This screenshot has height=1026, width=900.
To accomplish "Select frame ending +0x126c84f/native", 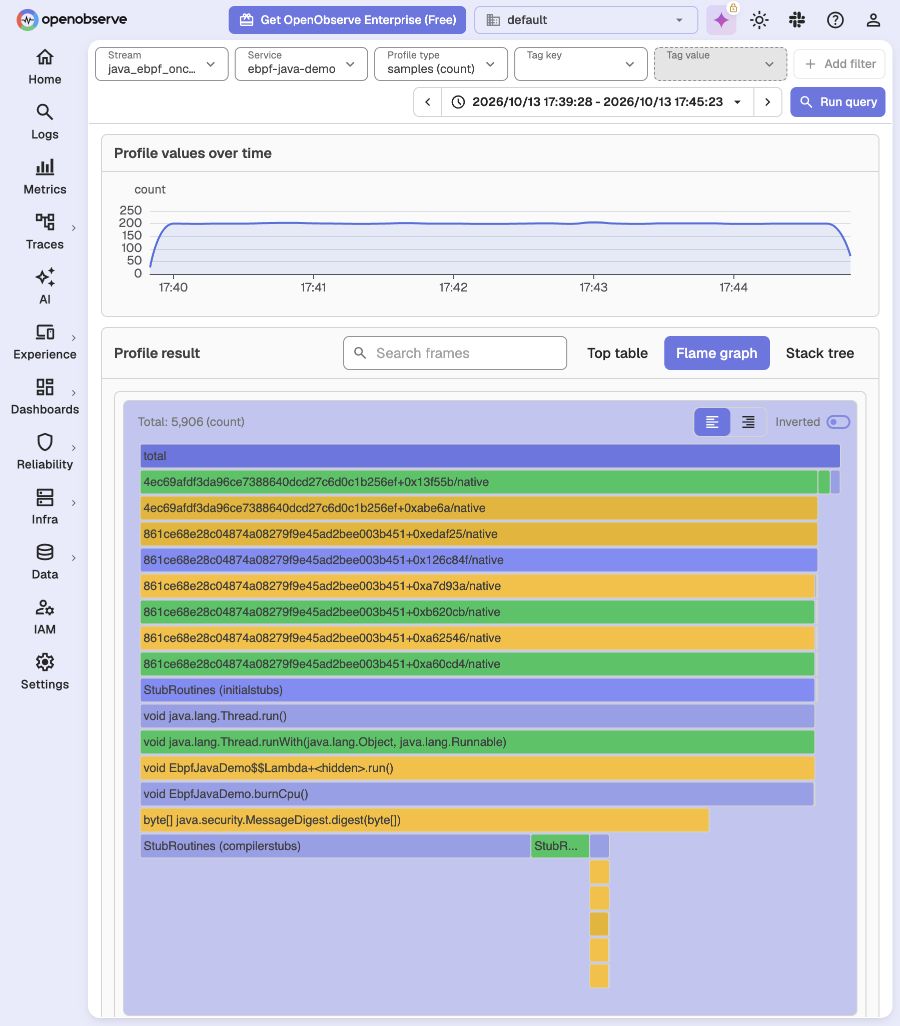I will 478,560.
